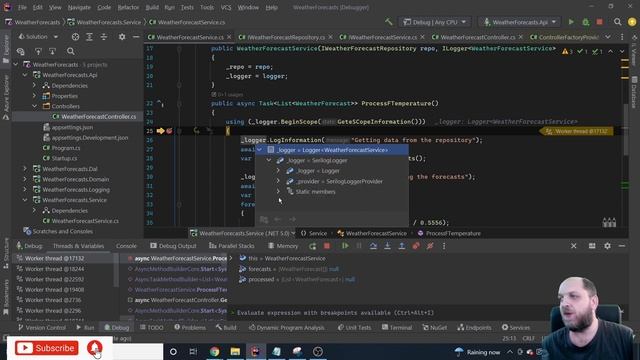The width and height of the screenshot is (640, 360).
Task: Open appsettings.json in Solution tree
Action: 72,127
